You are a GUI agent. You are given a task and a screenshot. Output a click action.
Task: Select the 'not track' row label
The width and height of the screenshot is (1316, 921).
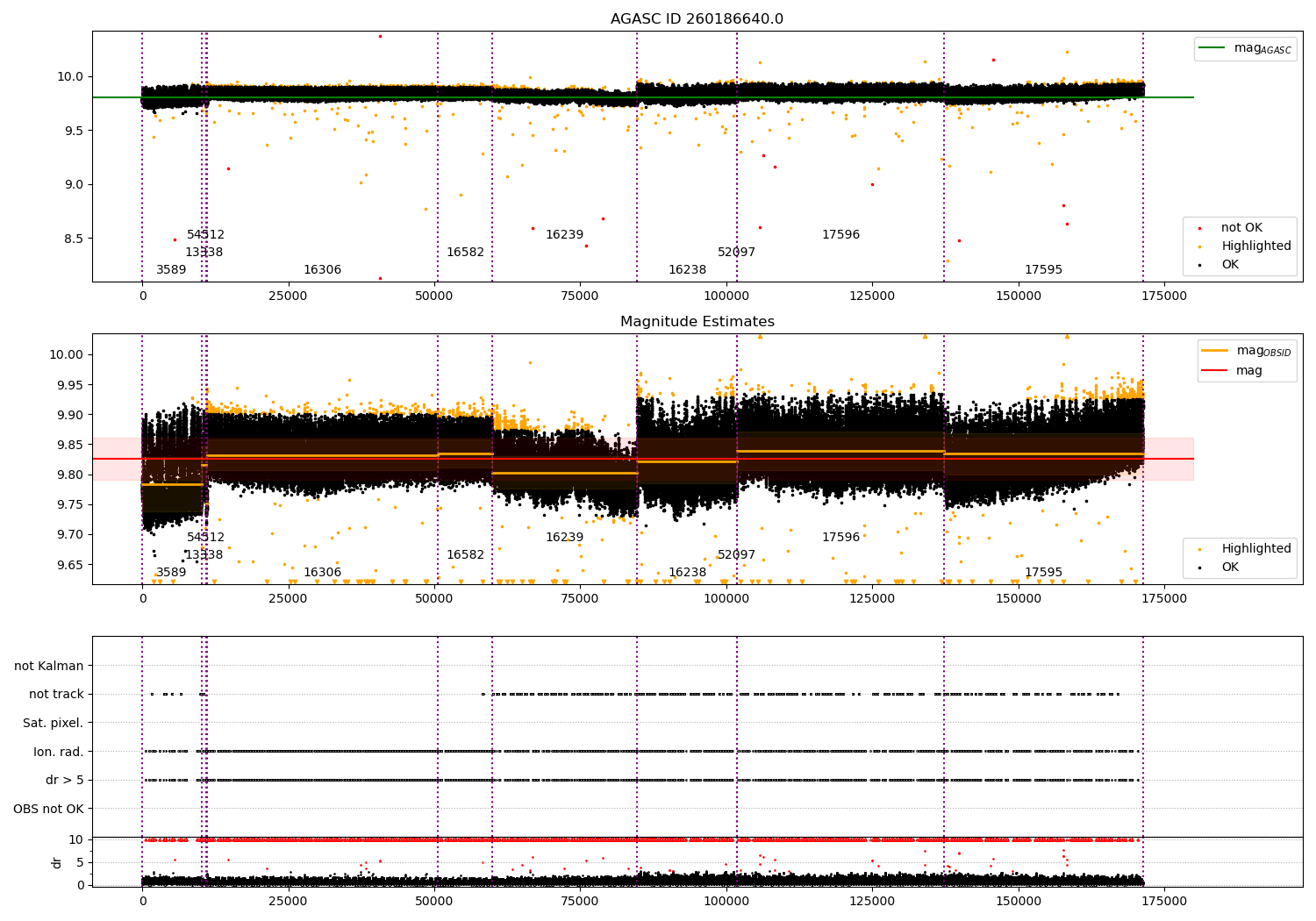[56, 695]
